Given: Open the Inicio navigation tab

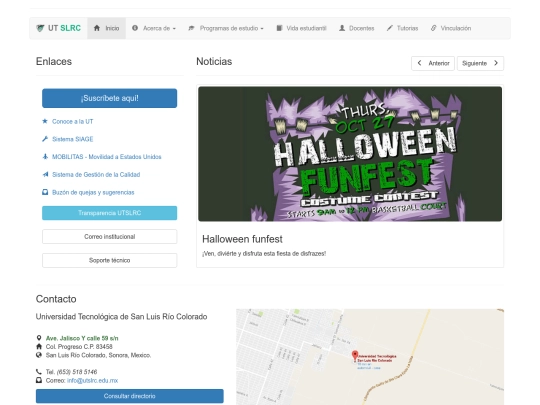Looking at the screenshot, I should [x=106, y=28].
